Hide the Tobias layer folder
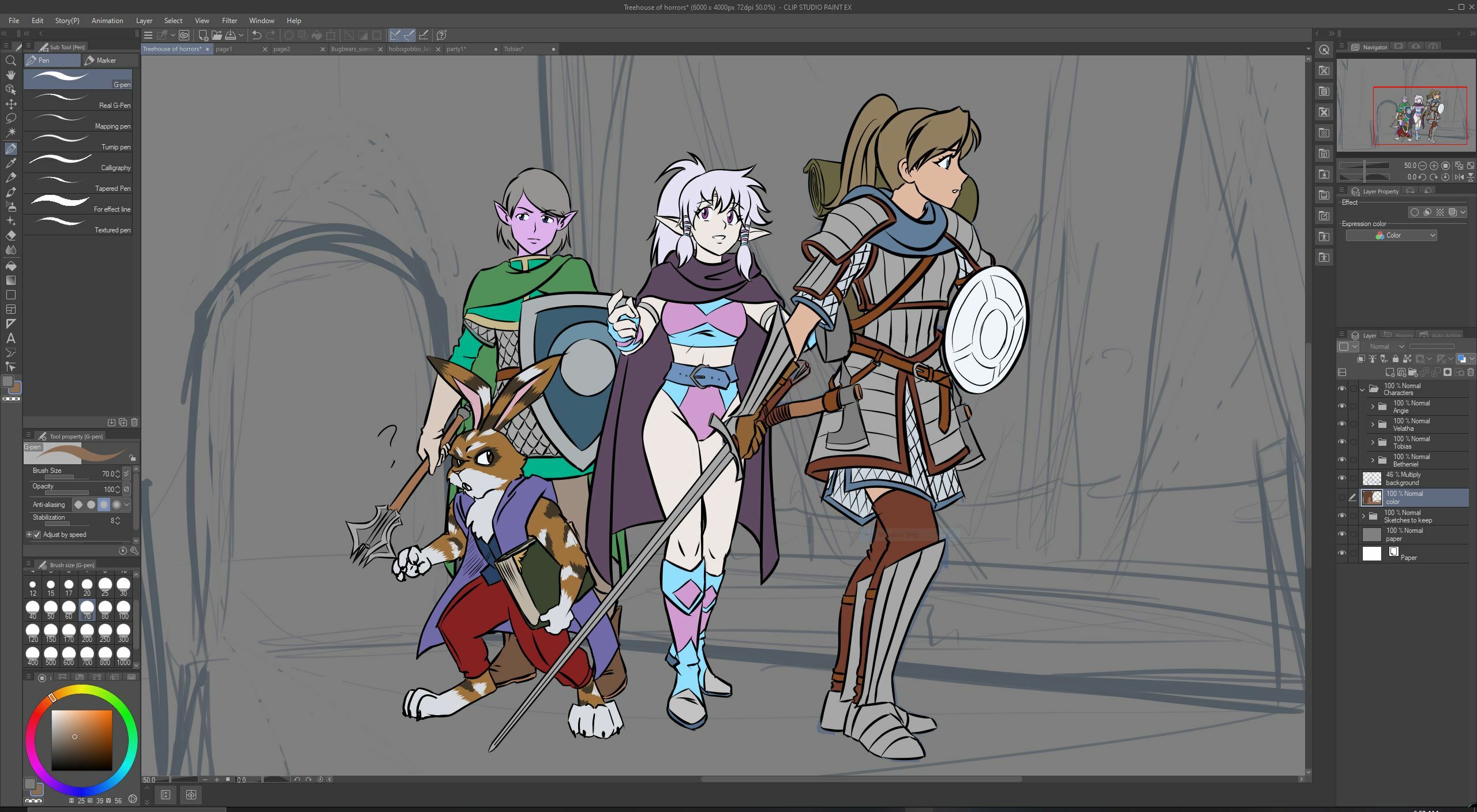Image resolution: width=1477 pixels, height=812 pixels. 1341,442
